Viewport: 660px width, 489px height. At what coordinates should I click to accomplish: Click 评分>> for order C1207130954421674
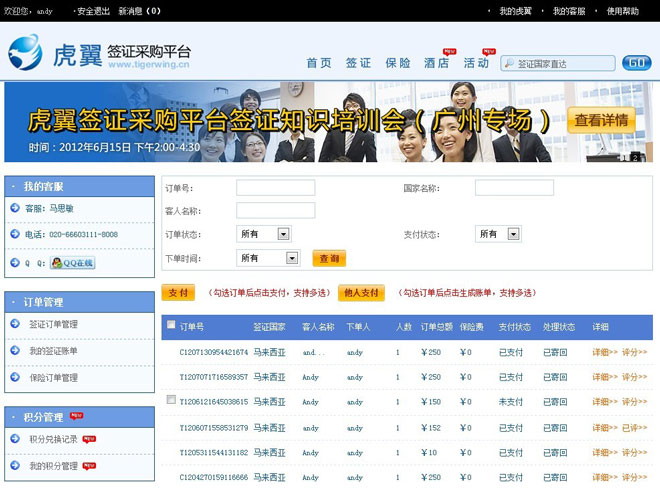tap(634, 352)
